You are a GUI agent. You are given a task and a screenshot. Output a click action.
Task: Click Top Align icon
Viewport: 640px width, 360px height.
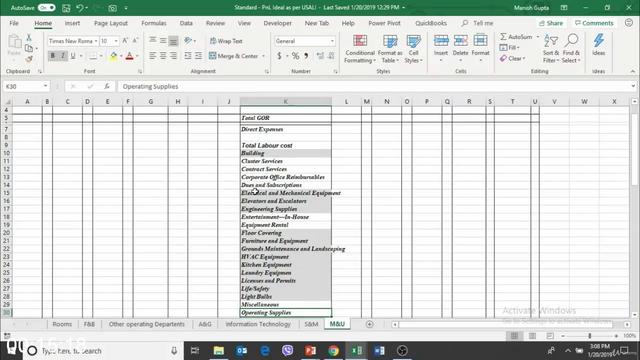coord(153,40)
